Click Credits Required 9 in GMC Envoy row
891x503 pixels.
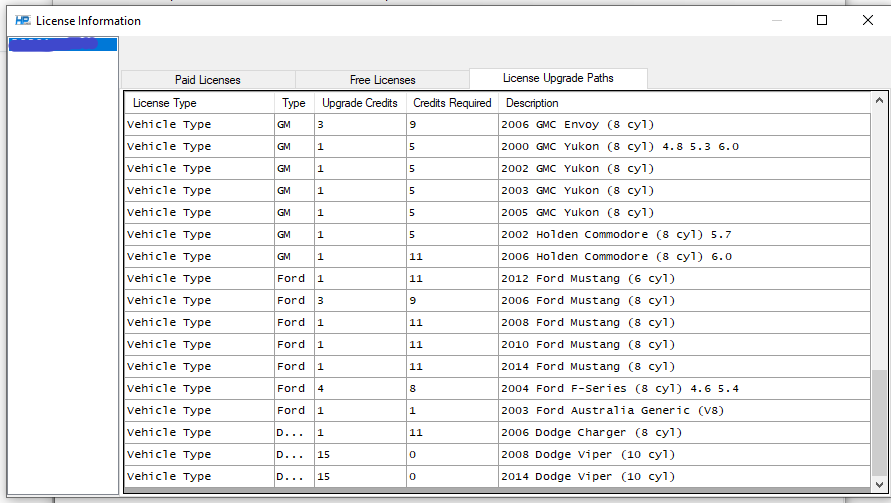coord(452,124)
